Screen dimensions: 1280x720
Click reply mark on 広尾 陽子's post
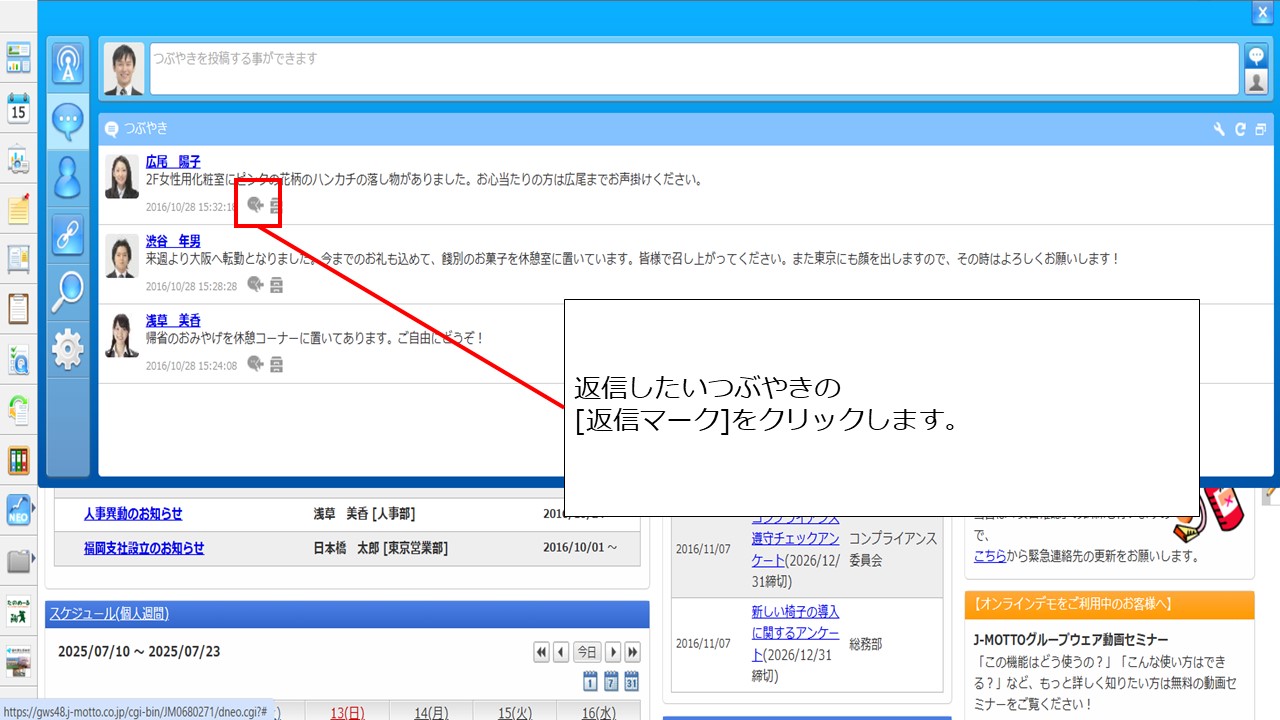point(255,205)
